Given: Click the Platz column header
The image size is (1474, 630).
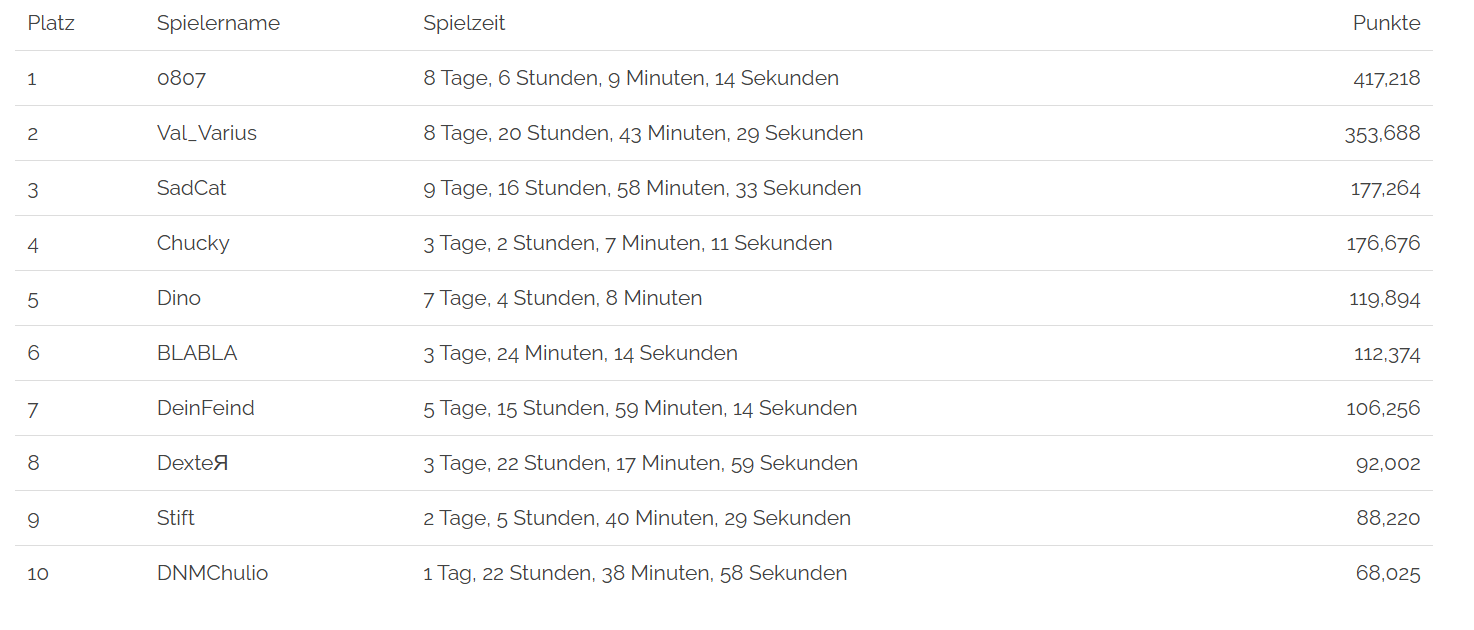Looking at the screenshot, I should [51, 24].
